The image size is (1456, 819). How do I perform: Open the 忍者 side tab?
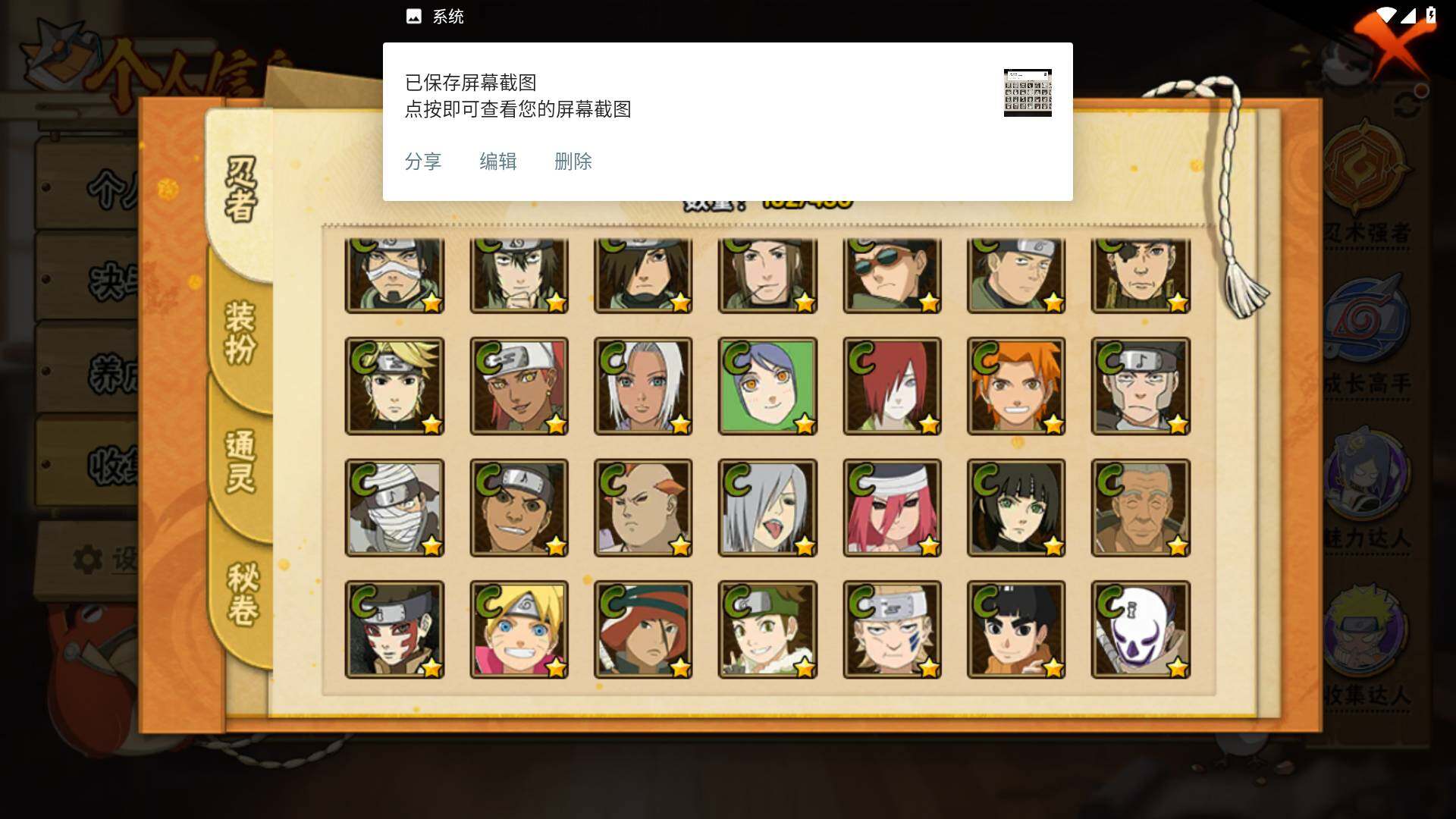coord(241,190)
